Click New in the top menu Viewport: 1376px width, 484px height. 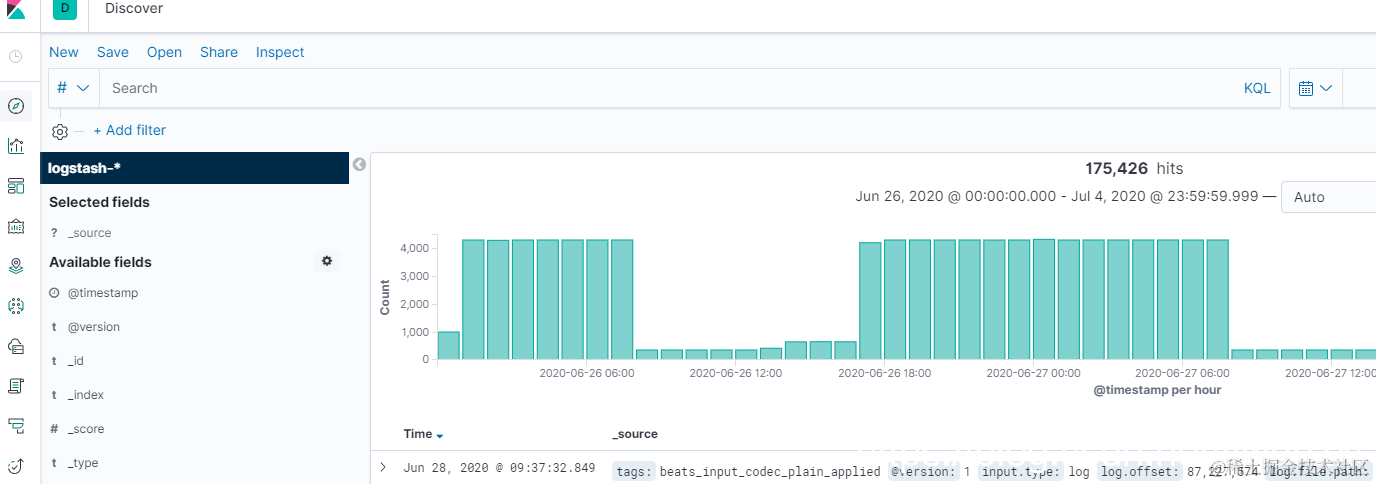click(x=64, y=52)
